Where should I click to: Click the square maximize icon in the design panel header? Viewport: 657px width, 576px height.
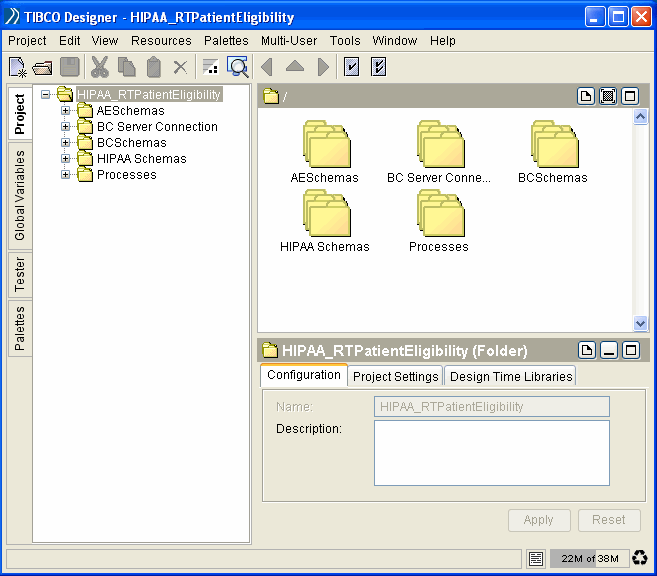point(630,96)
